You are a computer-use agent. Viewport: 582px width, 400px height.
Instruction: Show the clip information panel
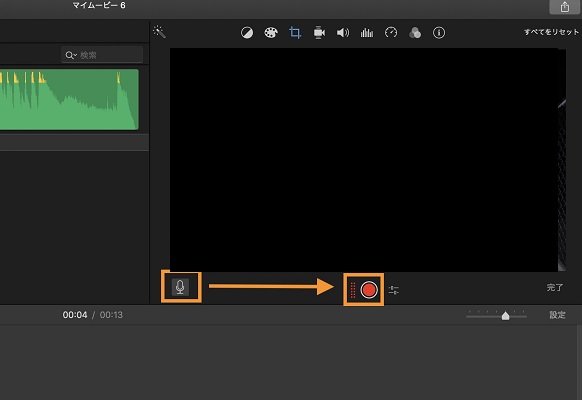point(439,33)
